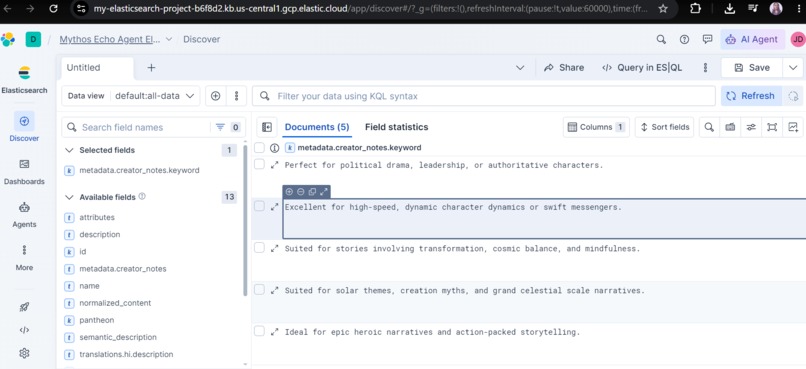Filter out this cell value minus icon
The width and height of the screenshot is (806, 369).
(301, 192)
